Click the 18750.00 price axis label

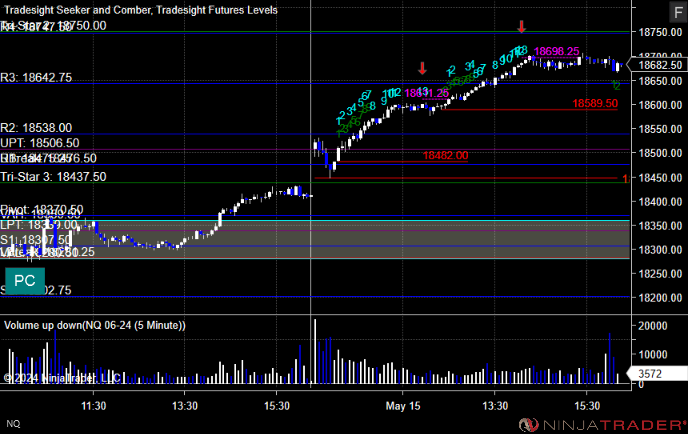[660, 32]
